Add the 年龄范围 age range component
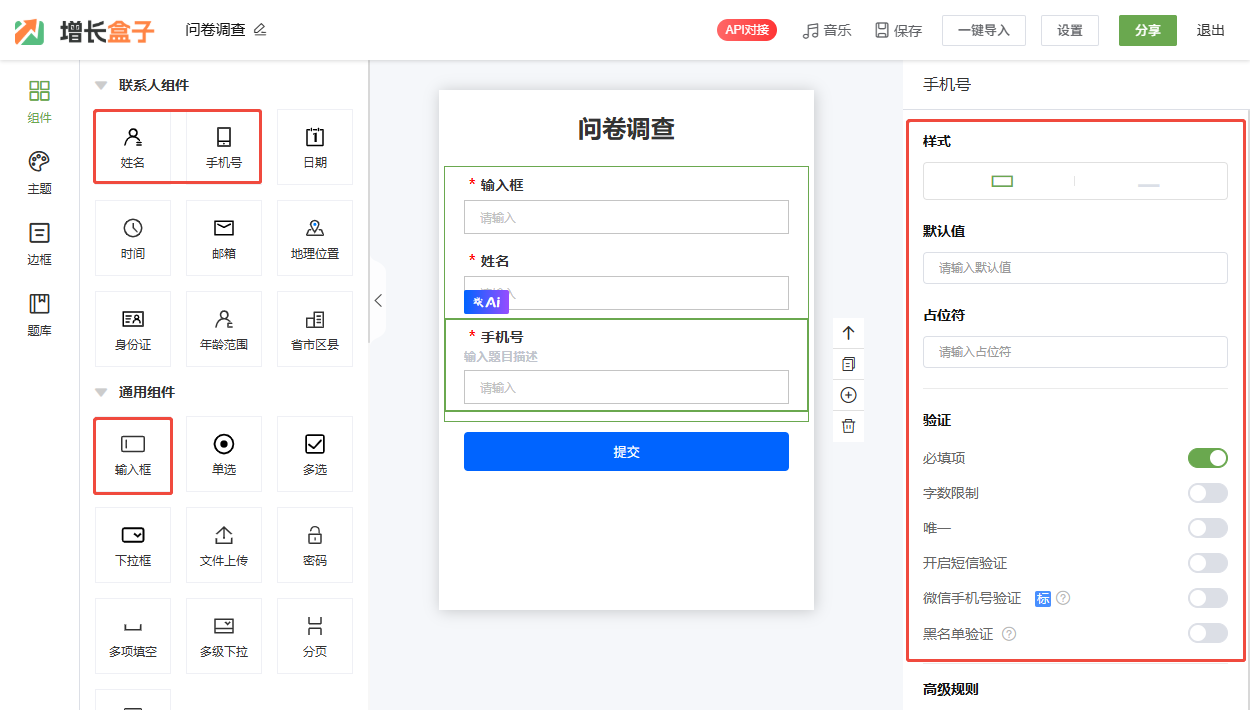Image resolution: width=1250 pixels, height=710 pixels. pyautogui.click(x=224, y=329)
